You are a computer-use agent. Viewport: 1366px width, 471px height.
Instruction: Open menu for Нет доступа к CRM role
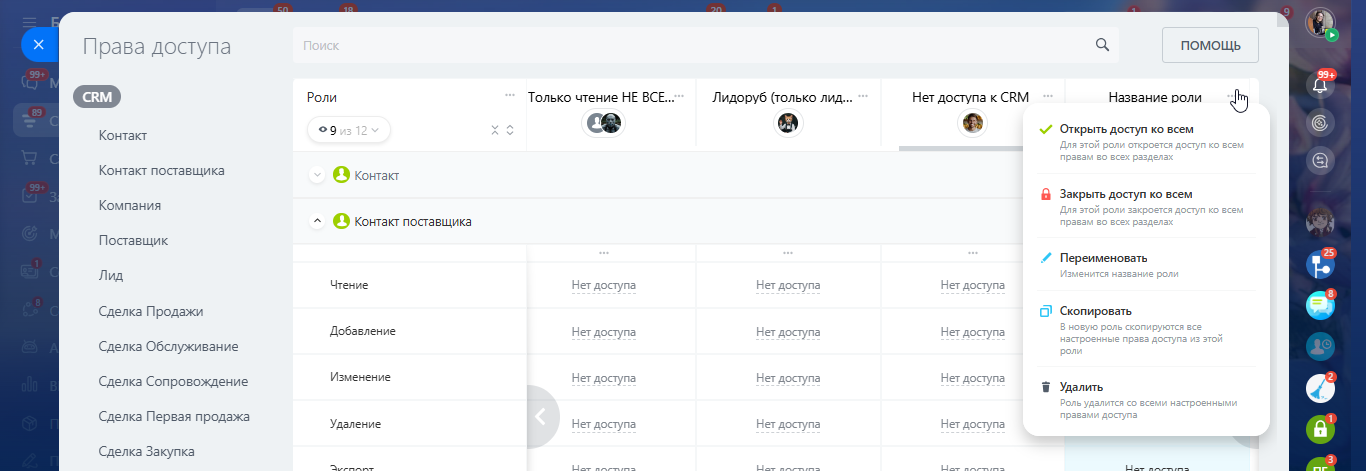point(1048,95)
